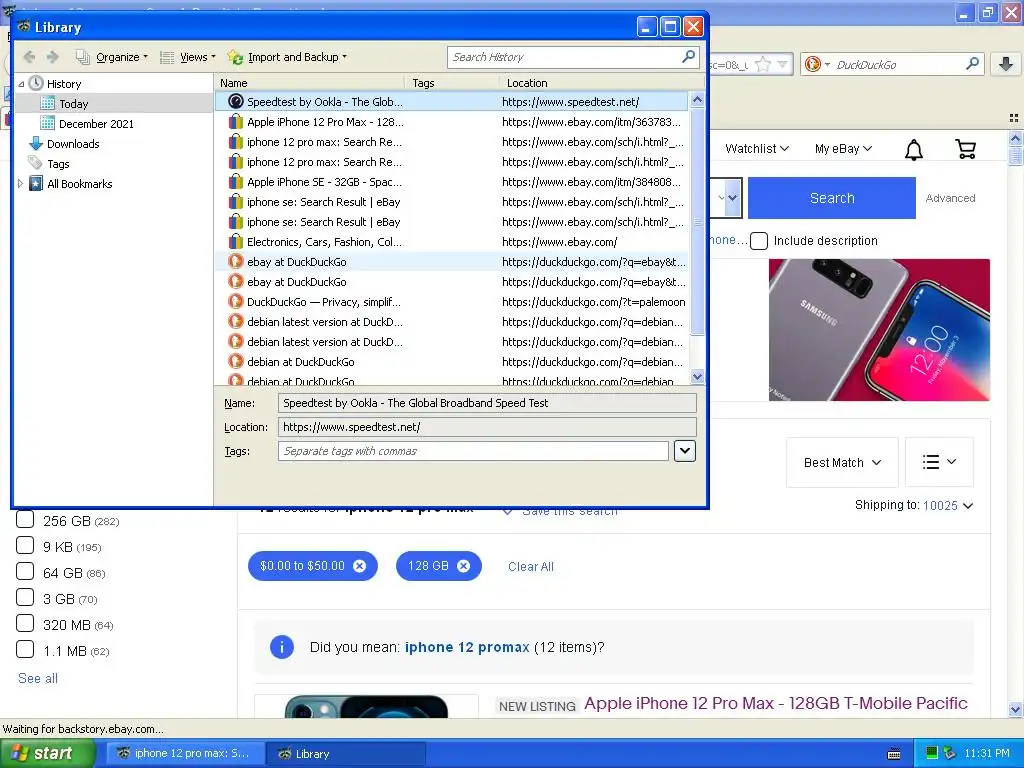Click the blue eBay Search button
Viewport: 1024px width, 768px height.
click(831, 198)
